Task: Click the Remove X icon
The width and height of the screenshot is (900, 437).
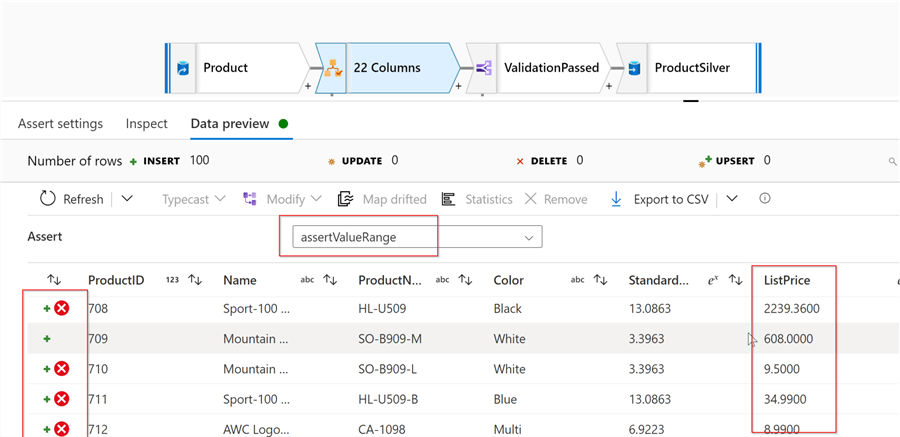Action: coord(530,199)
